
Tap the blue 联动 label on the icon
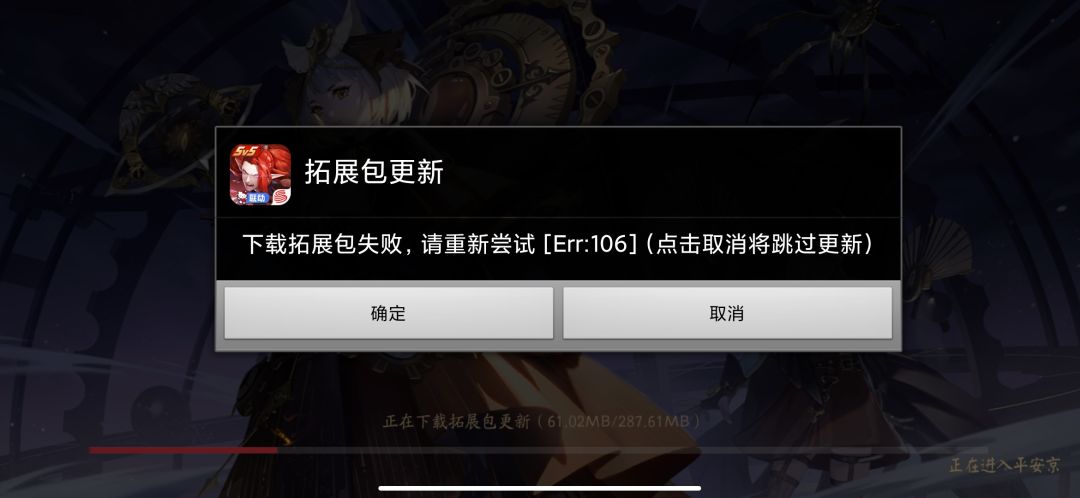pyautogui.click(x=256, y=197)
